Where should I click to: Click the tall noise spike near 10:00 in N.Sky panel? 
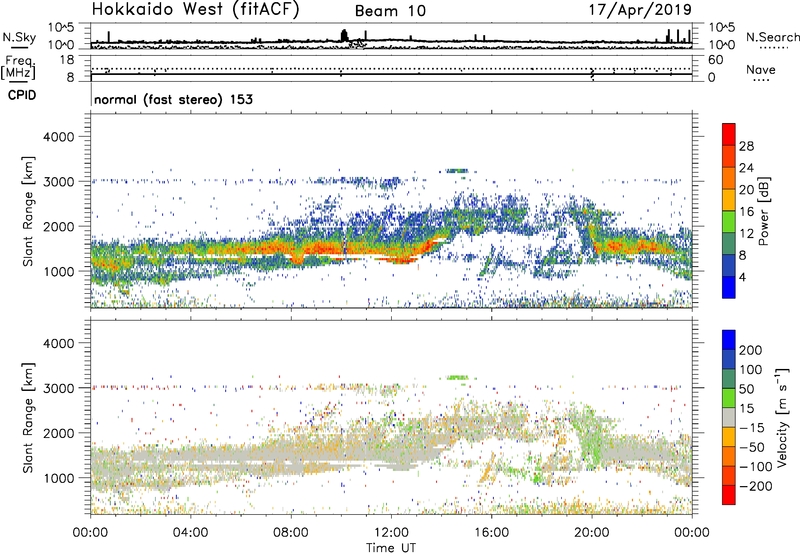(x=344, y=35)
